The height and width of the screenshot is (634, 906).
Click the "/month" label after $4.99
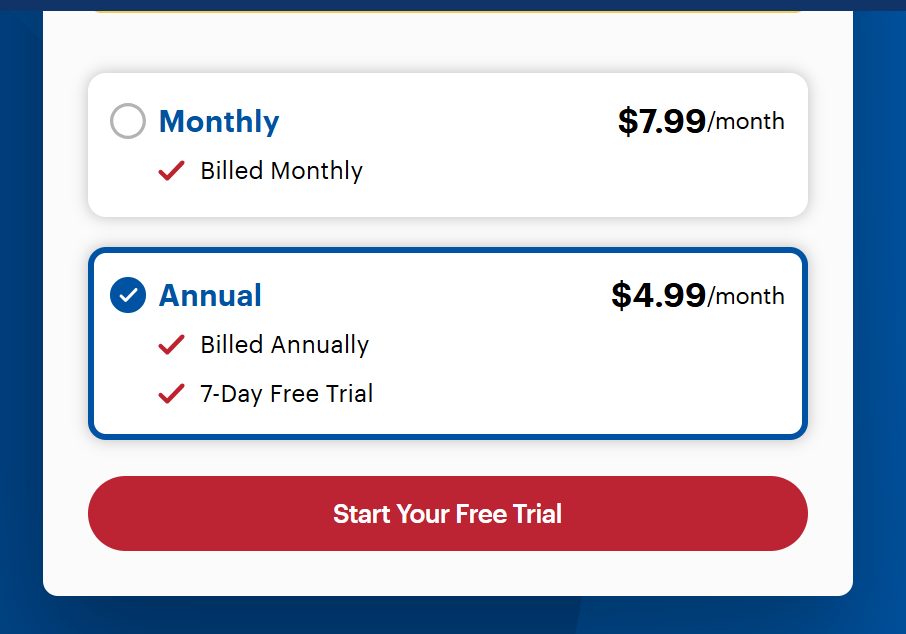click(746, 296)
